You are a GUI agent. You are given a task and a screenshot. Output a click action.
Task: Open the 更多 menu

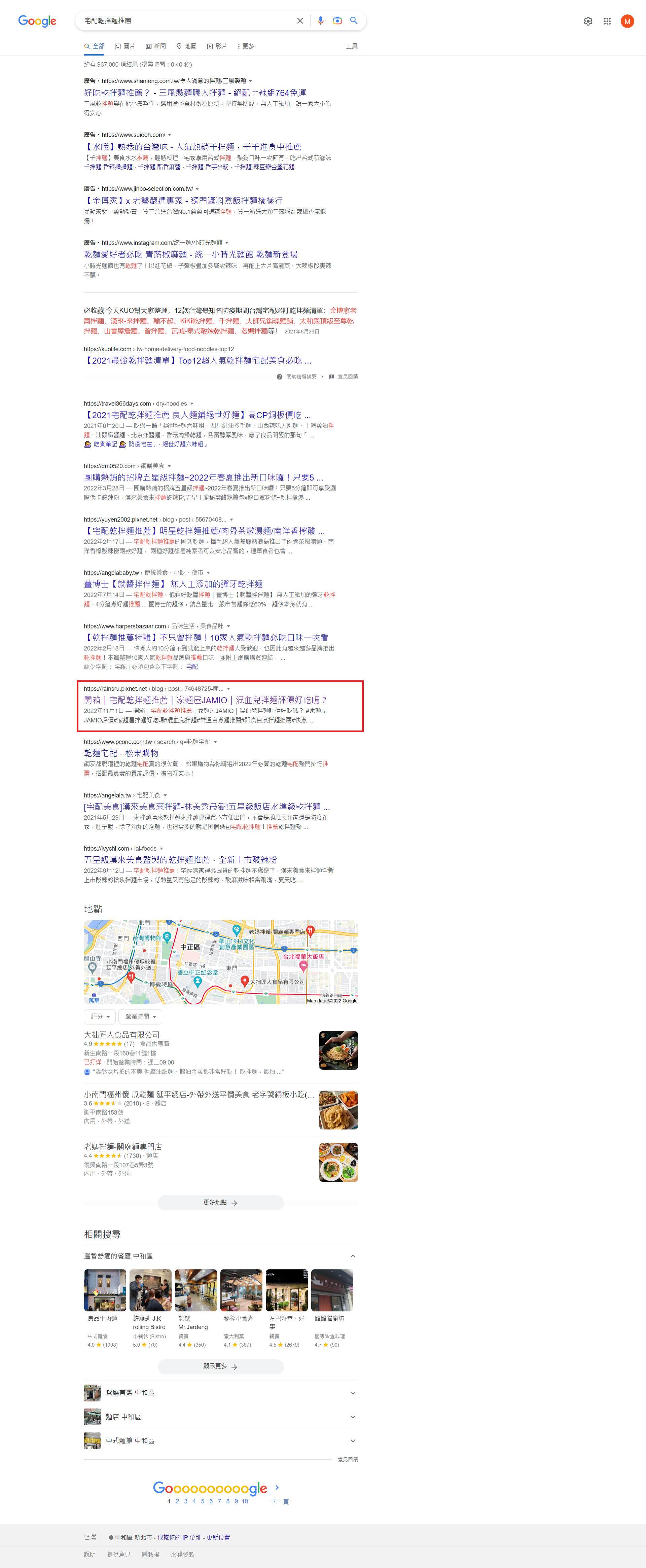click(x=246, y=46)
